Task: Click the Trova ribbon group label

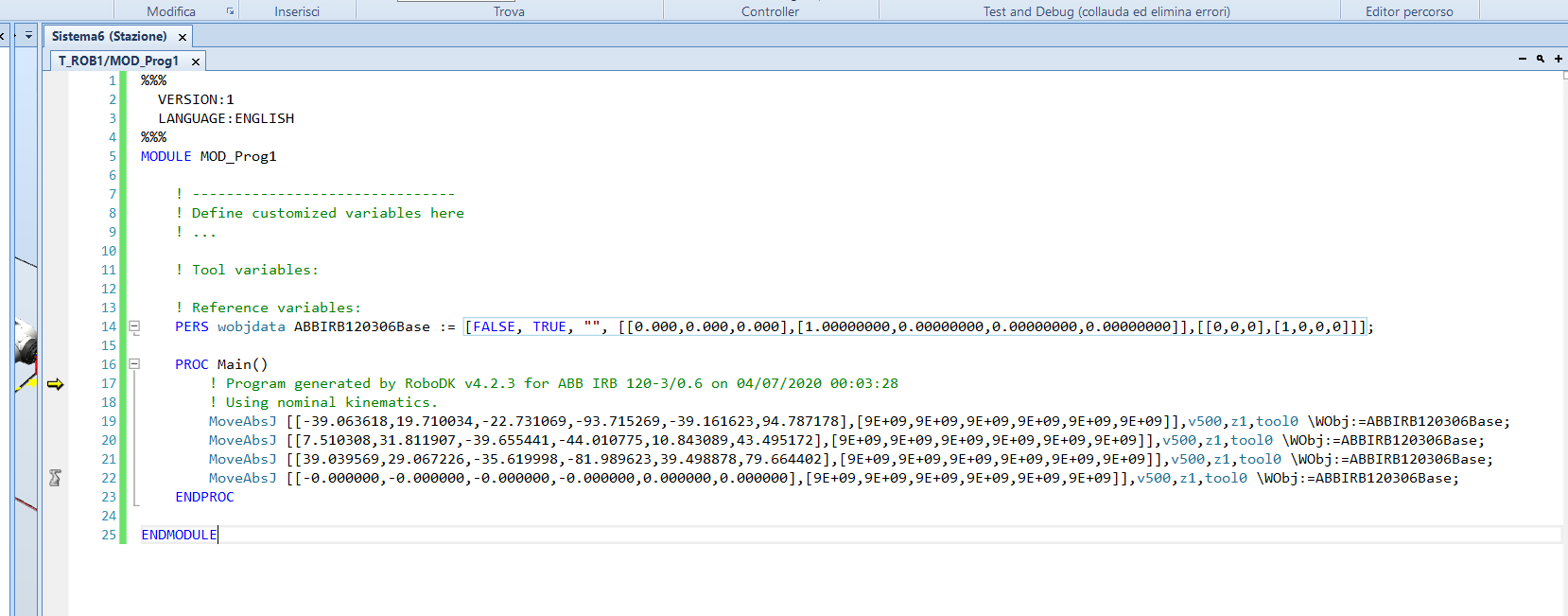Action: tap(509, 11)
